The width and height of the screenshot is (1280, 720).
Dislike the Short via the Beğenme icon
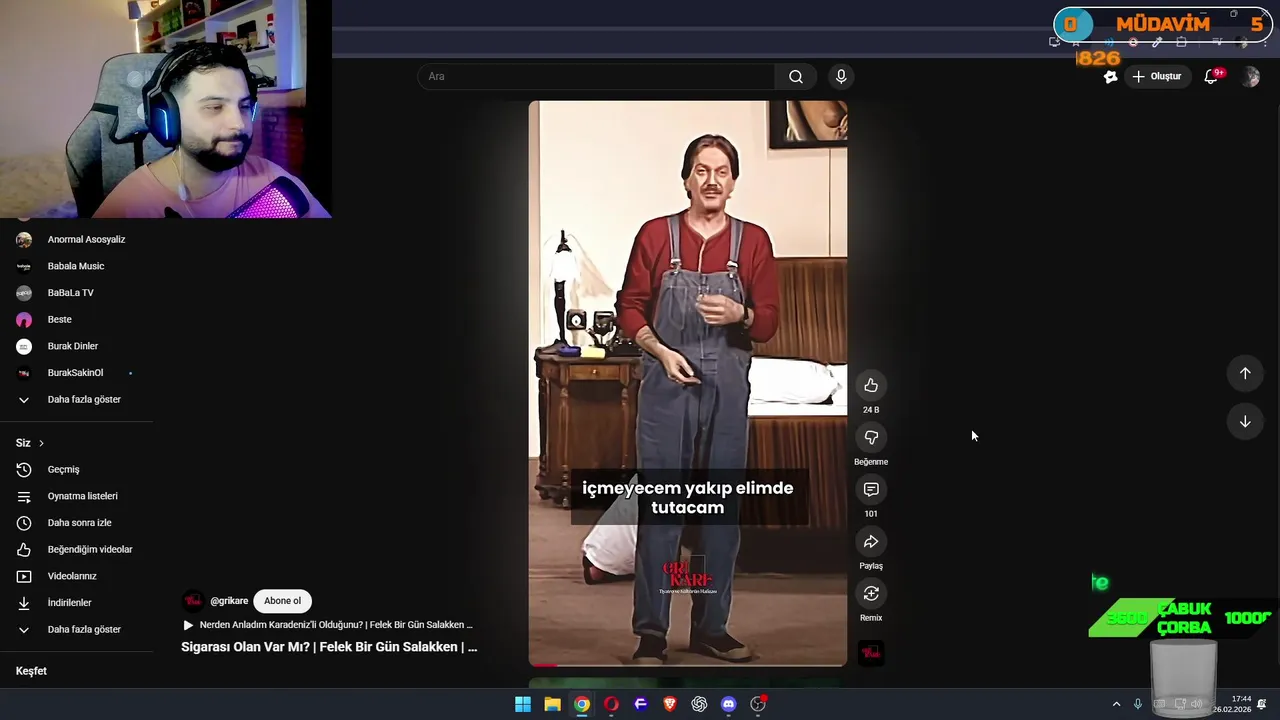[871, 438]
